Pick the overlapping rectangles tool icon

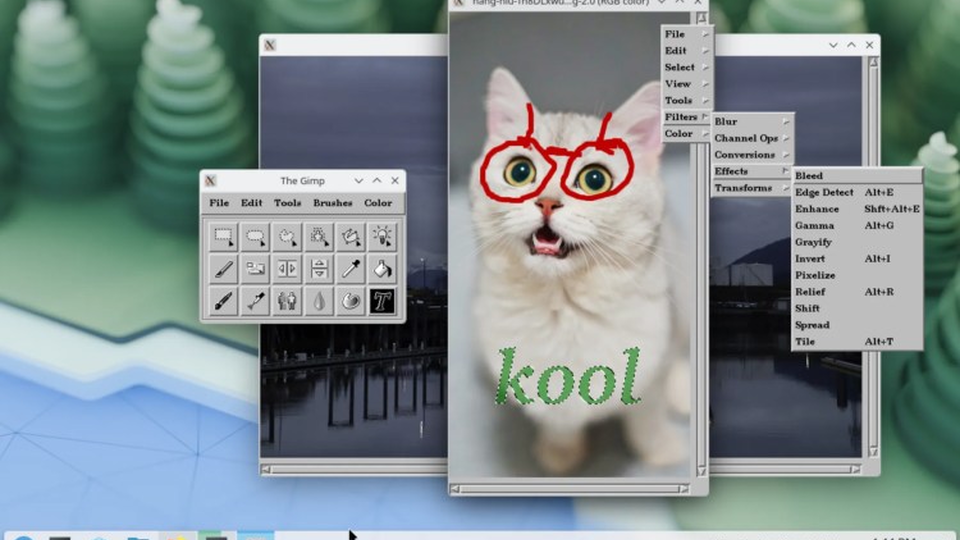[x=255, y=269]
